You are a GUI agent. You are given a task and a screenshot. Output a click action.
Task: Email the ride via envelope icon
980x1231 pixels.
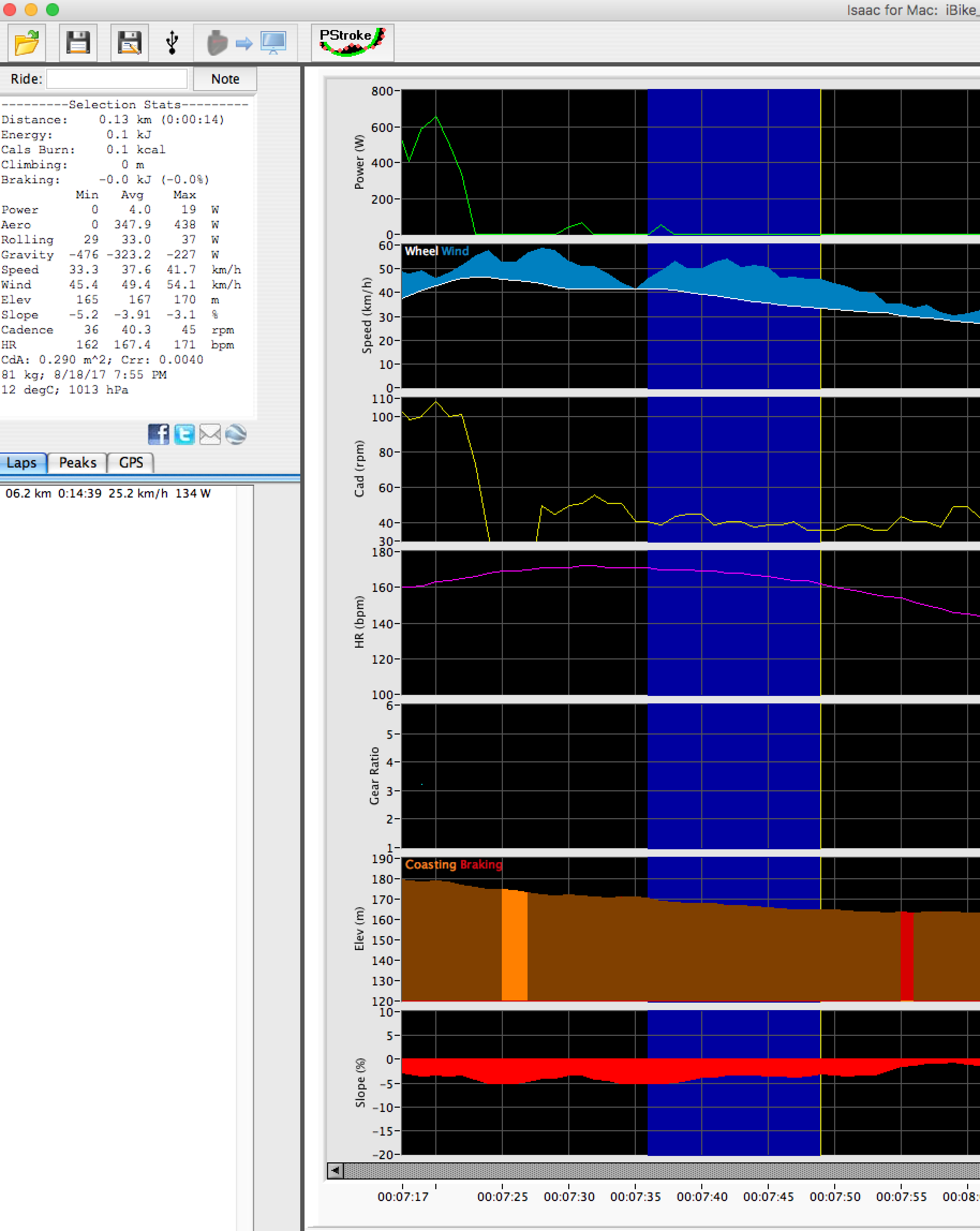tap(210, 434)
